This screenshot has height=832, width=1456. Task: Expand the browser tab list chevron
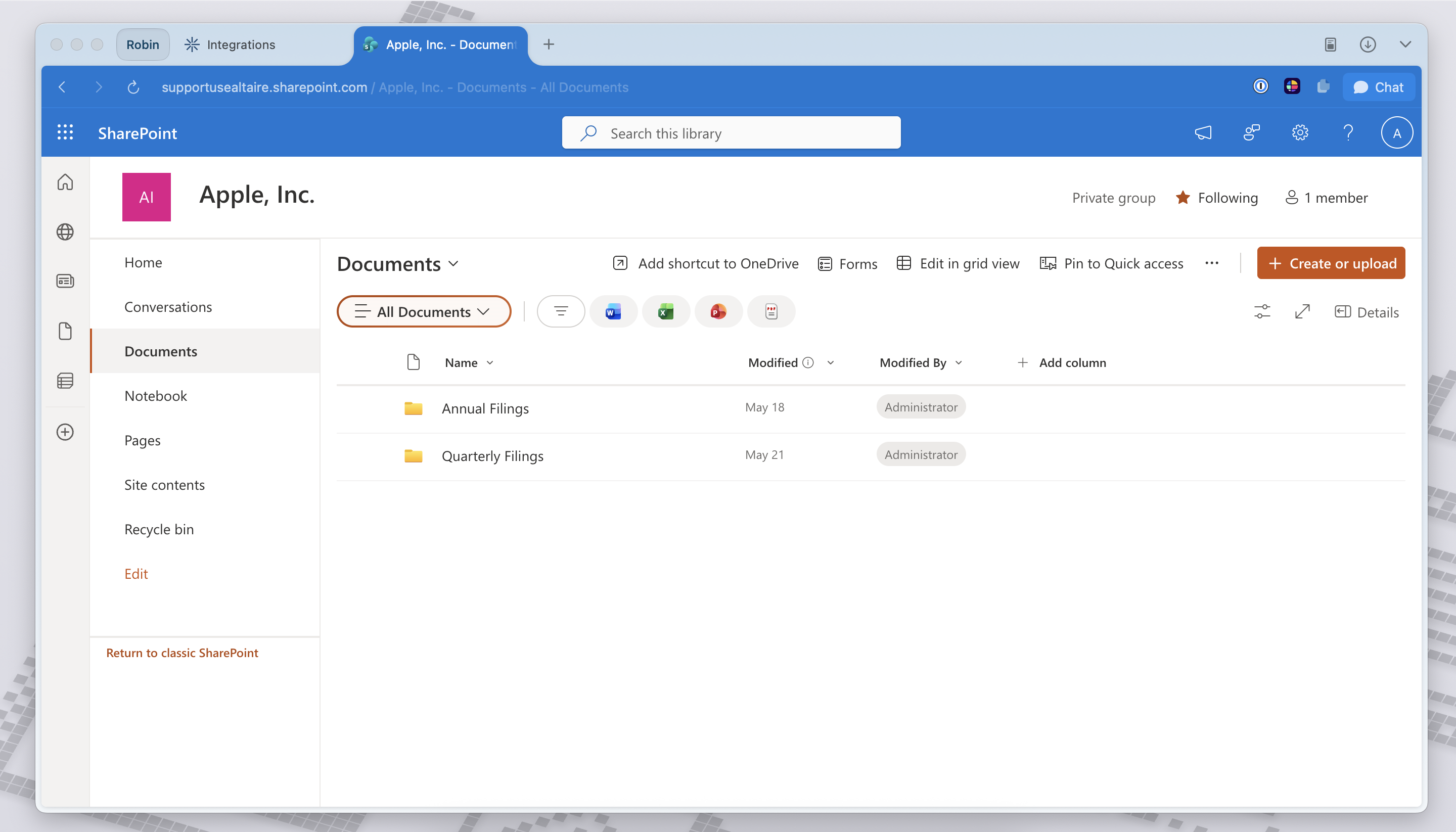1406,44
